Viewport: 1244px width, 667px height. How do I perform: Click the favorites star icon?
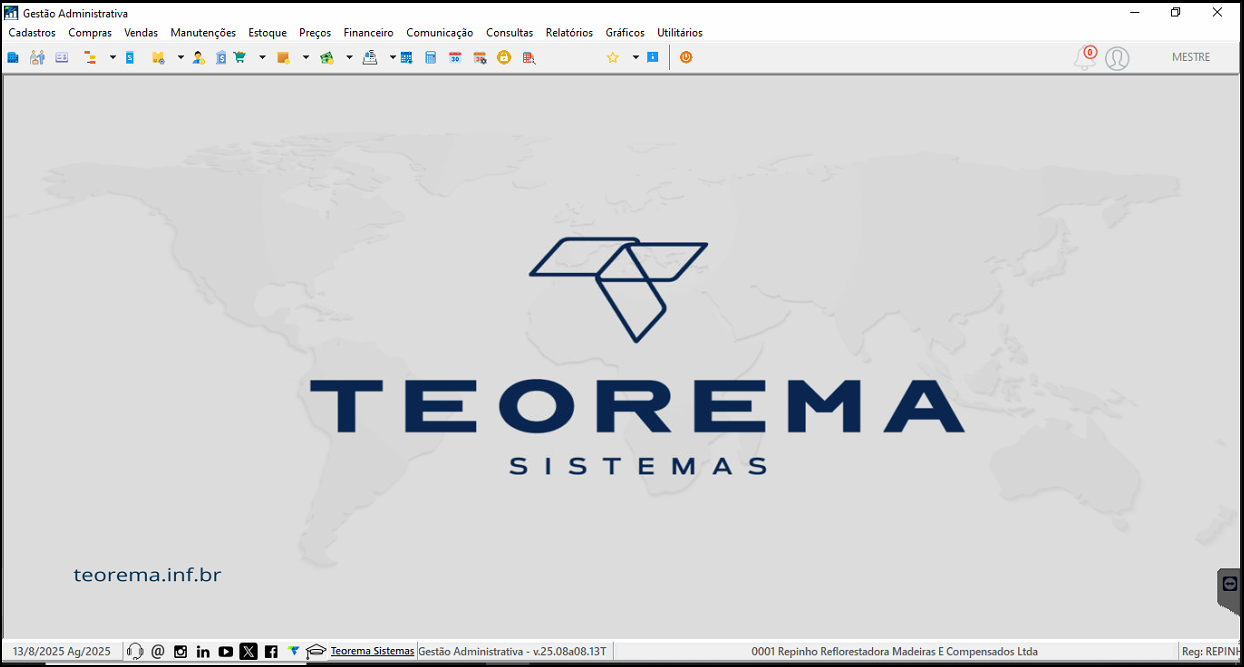pos(613,58)
